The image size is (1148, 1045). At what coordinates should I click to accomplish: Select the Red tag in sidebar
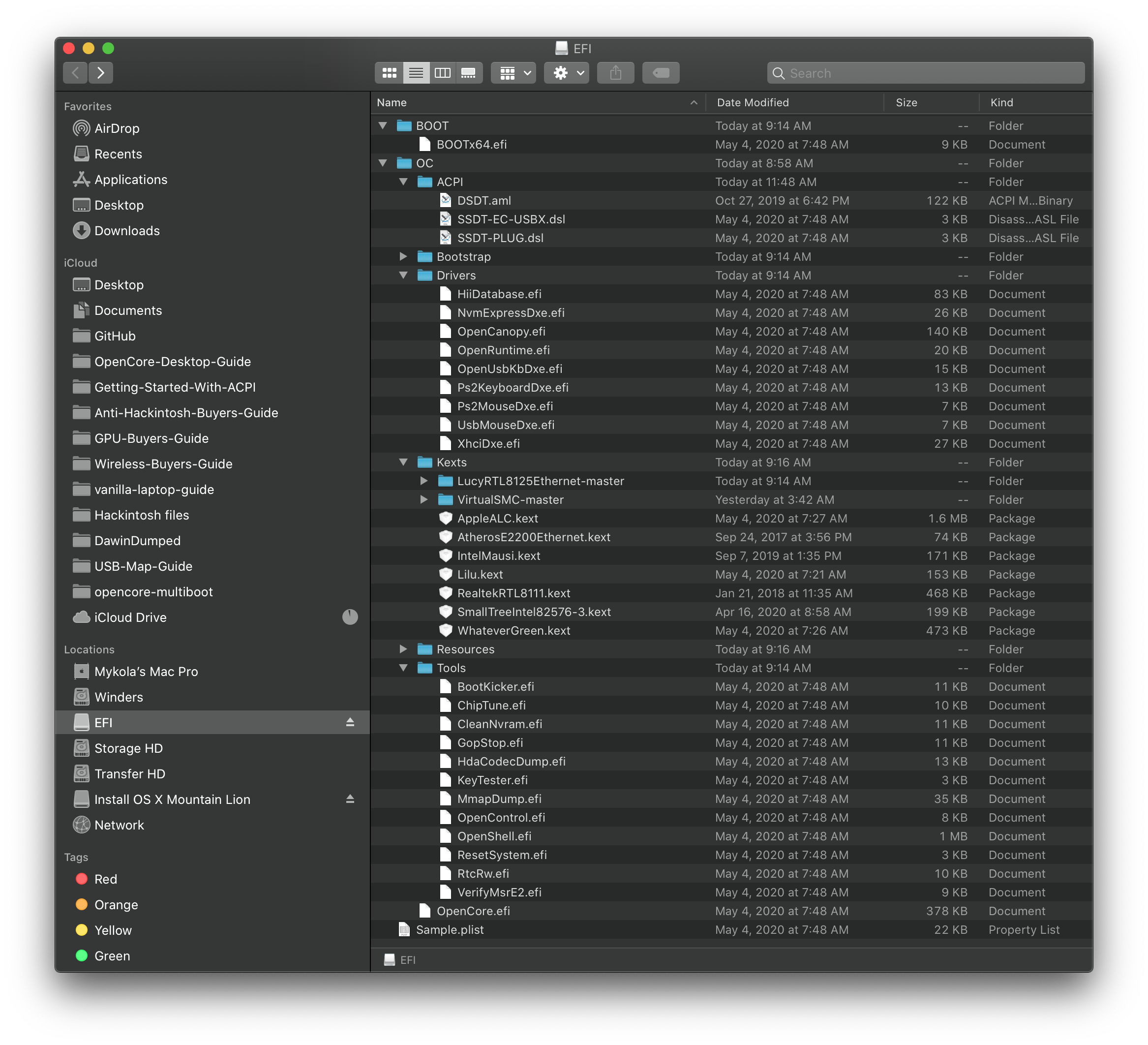(x=105, y=879)
